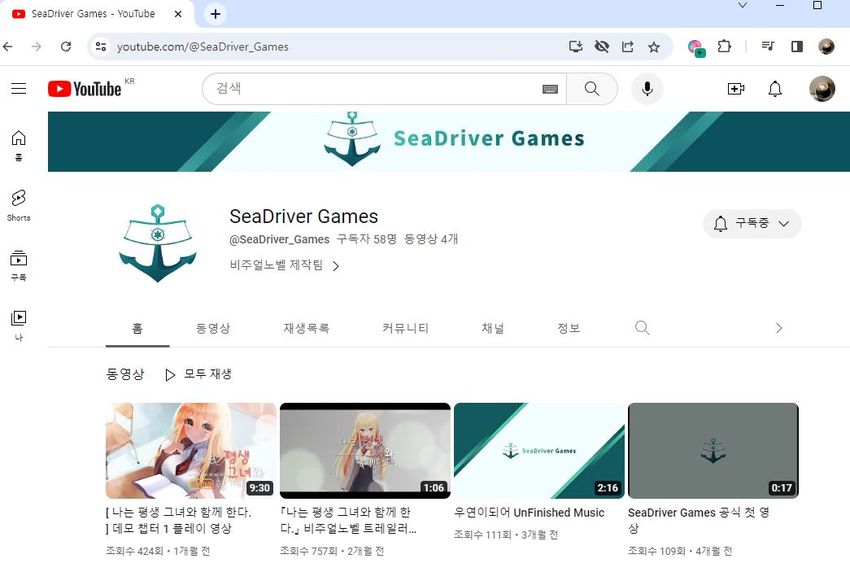Expand the 구독중 subscription dropdown
The image size is (850, 564).
[752, 223]
